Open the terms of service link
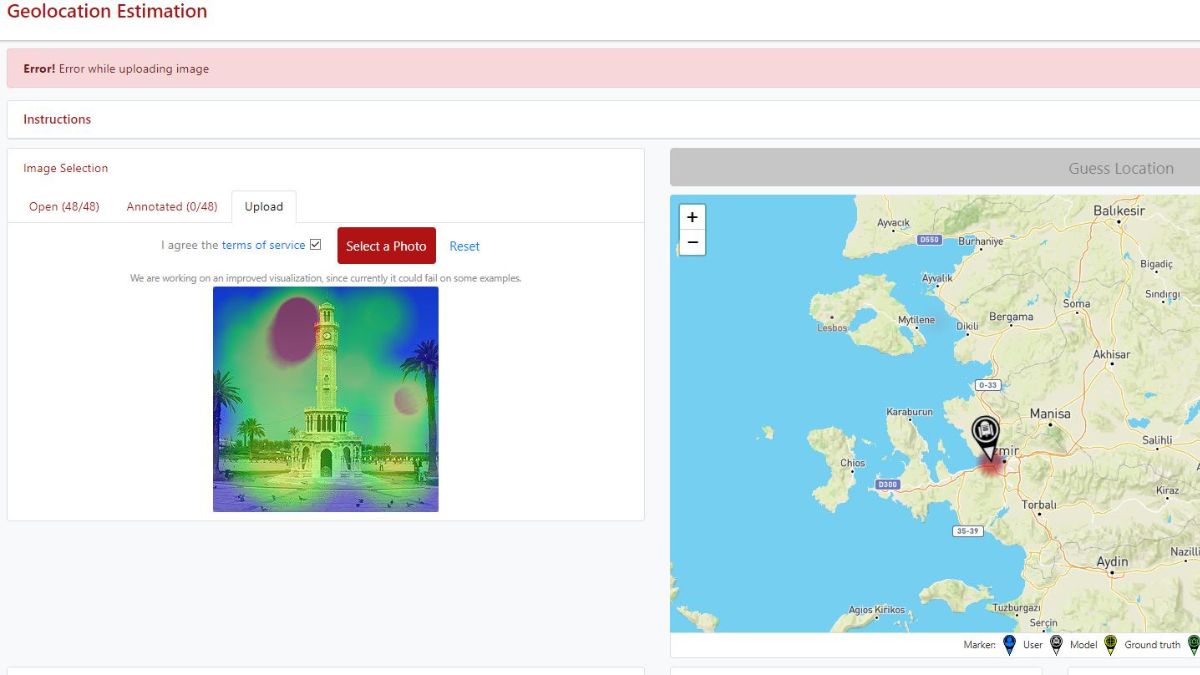Screen dimensions: 1200x675 coord(263,245)
